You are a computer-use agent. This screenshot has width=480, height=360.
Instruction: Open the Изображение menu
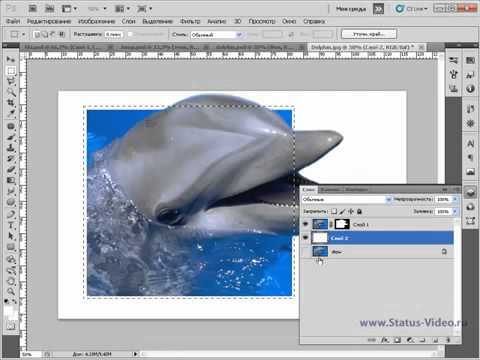(96, 21)
